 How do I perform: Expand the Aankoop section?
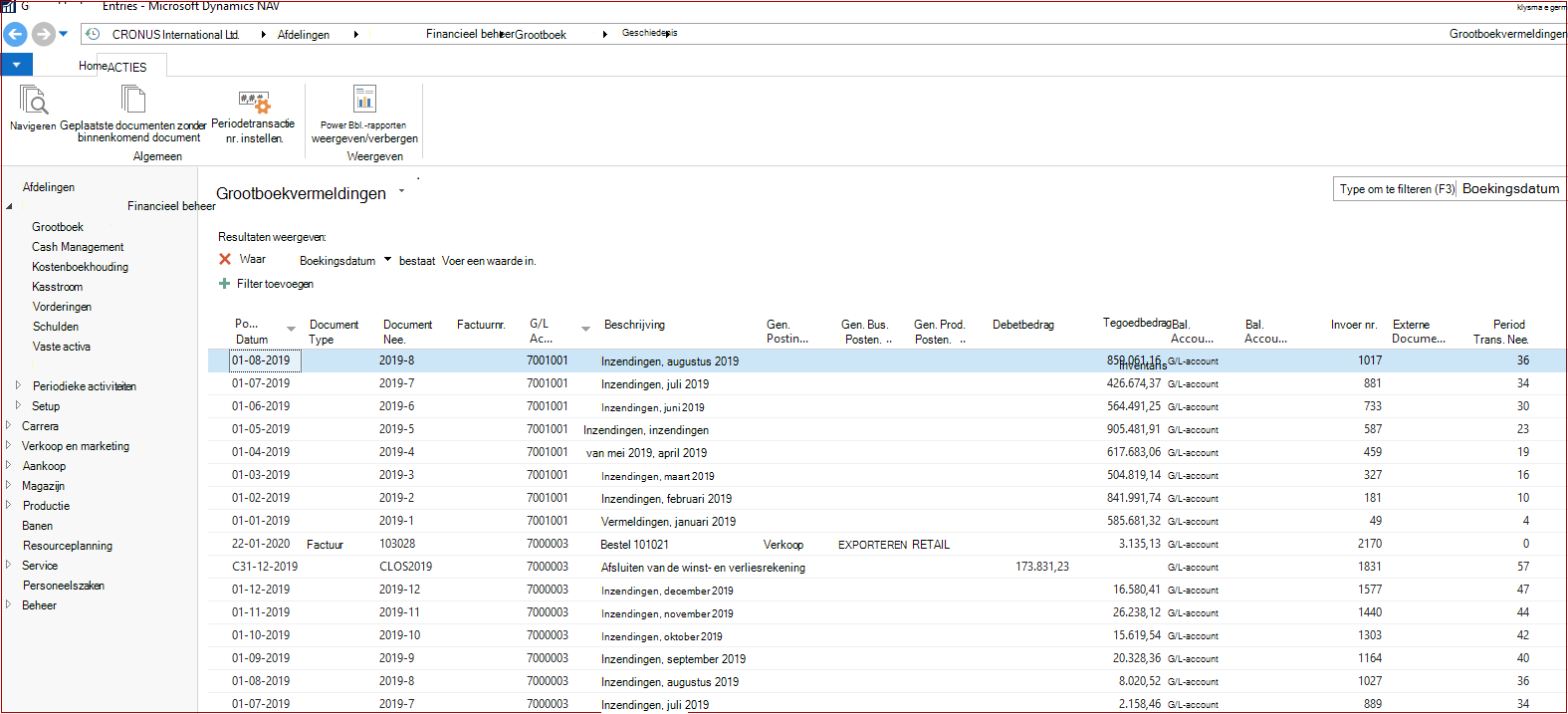(9, 465)
